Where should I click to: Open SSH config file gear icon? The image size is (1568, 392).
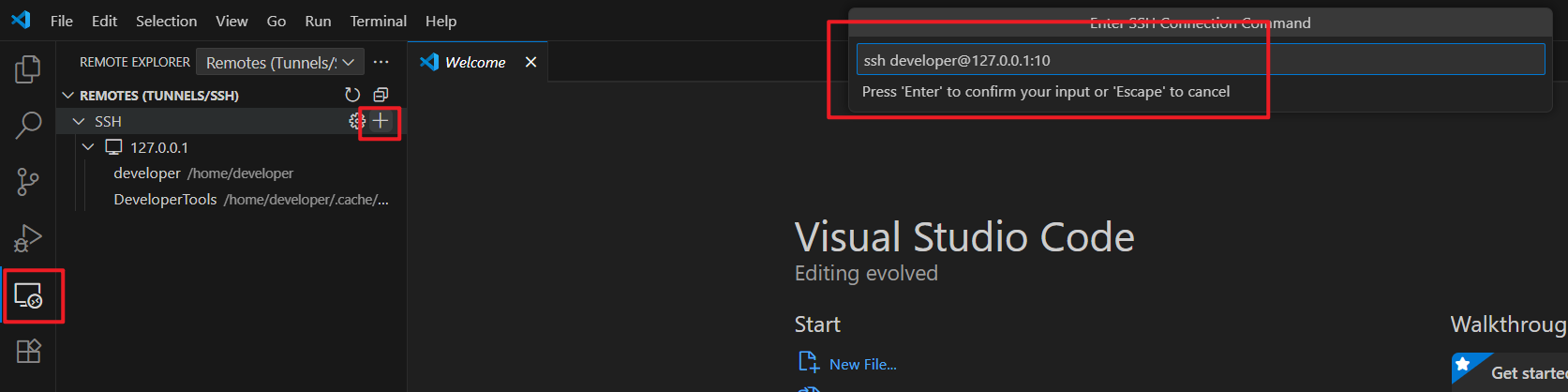(356, 121)
